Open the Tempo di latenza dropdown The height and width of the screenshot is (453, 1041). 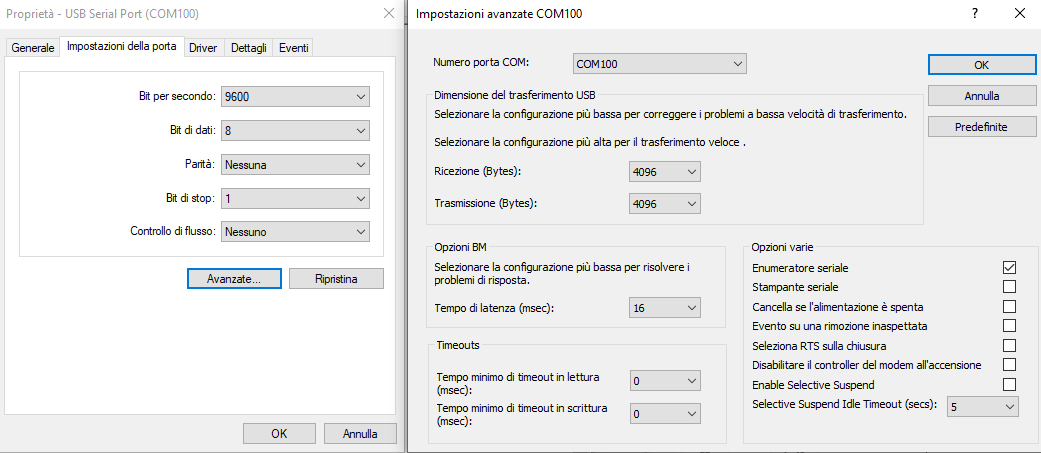(665, 308)
